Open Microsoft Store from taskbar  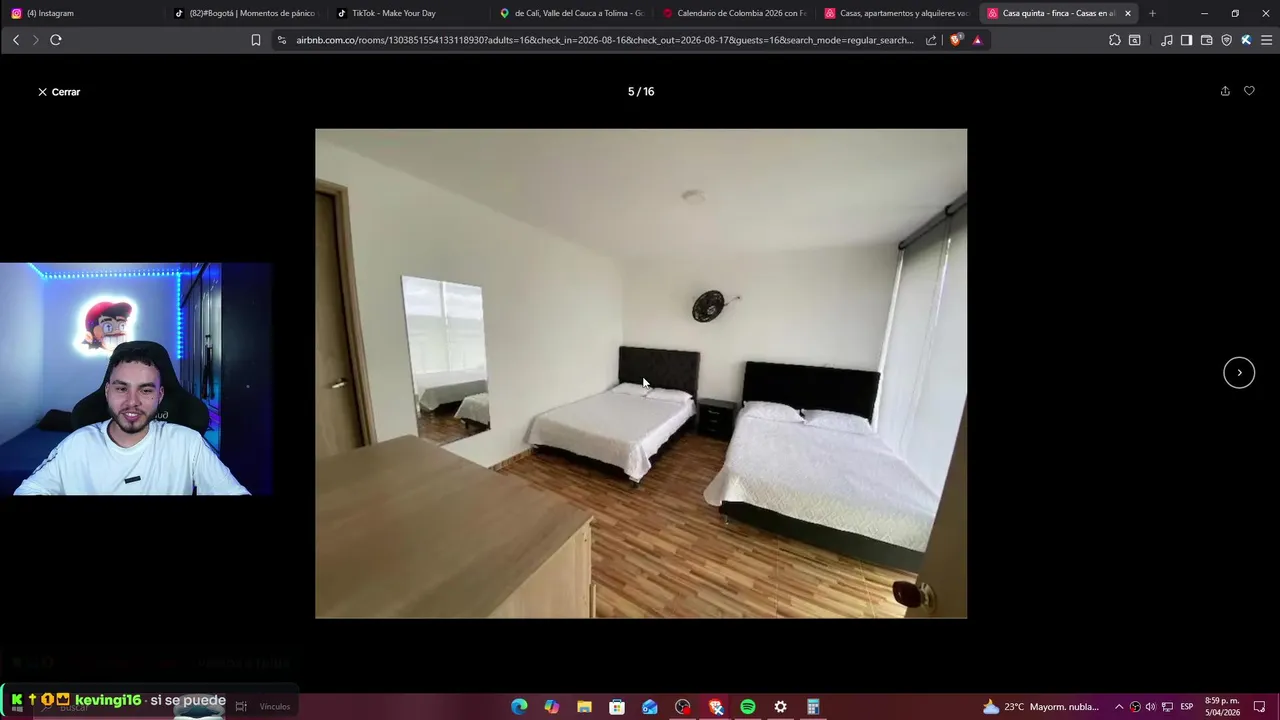617,707
